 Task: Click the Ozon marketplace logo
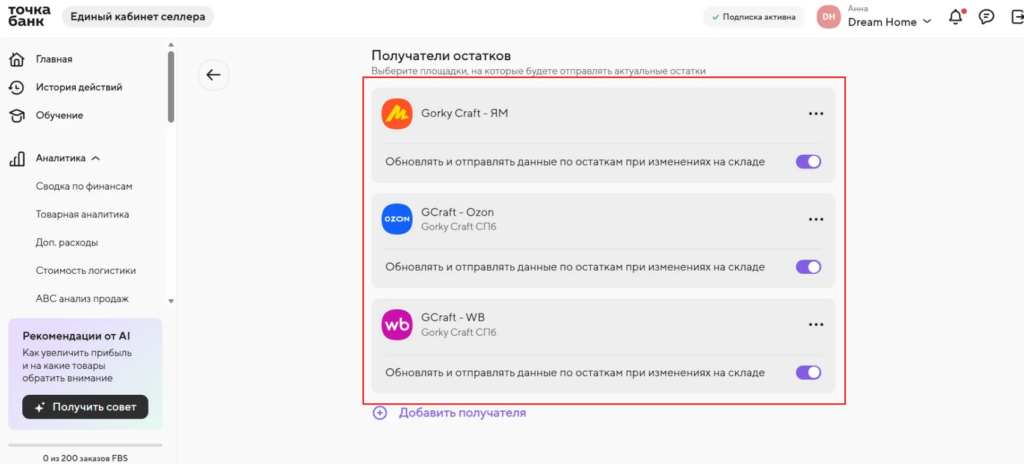tap(397, 219)
